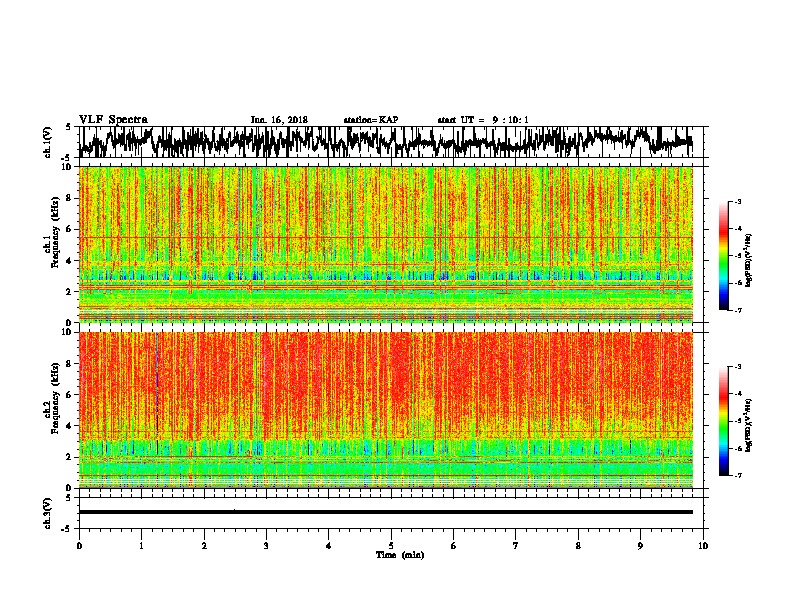This screenshot has height=612, width=792.
Task: Click the ch.3 flat black voltage trace
Action: click(x=385, y=512)
